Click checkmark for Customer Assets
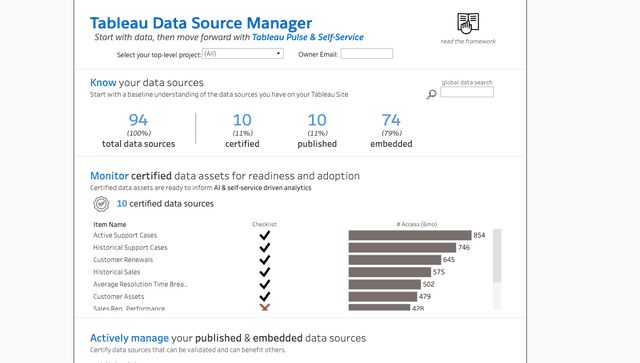The height and width of the screenshot is (363, 640). click(x=264, y=296)
